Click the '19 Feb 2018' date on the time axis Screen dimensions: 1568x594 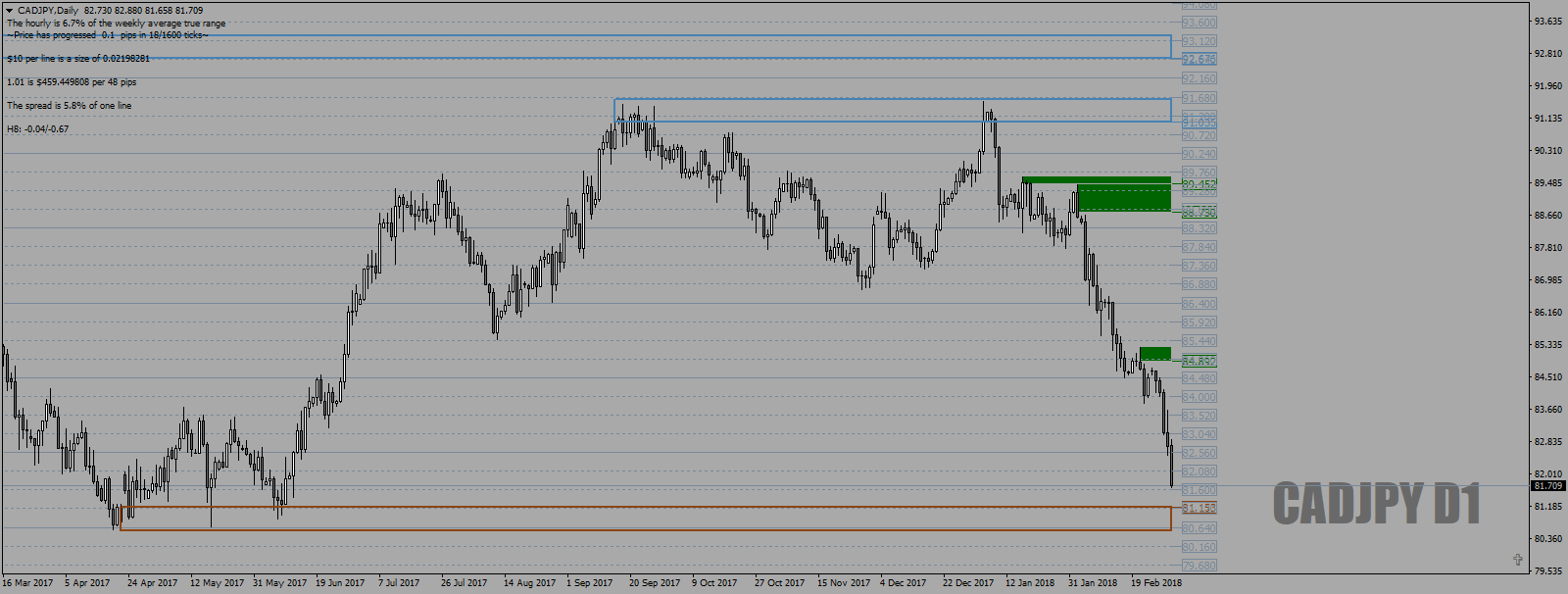tap(1156, 583)
